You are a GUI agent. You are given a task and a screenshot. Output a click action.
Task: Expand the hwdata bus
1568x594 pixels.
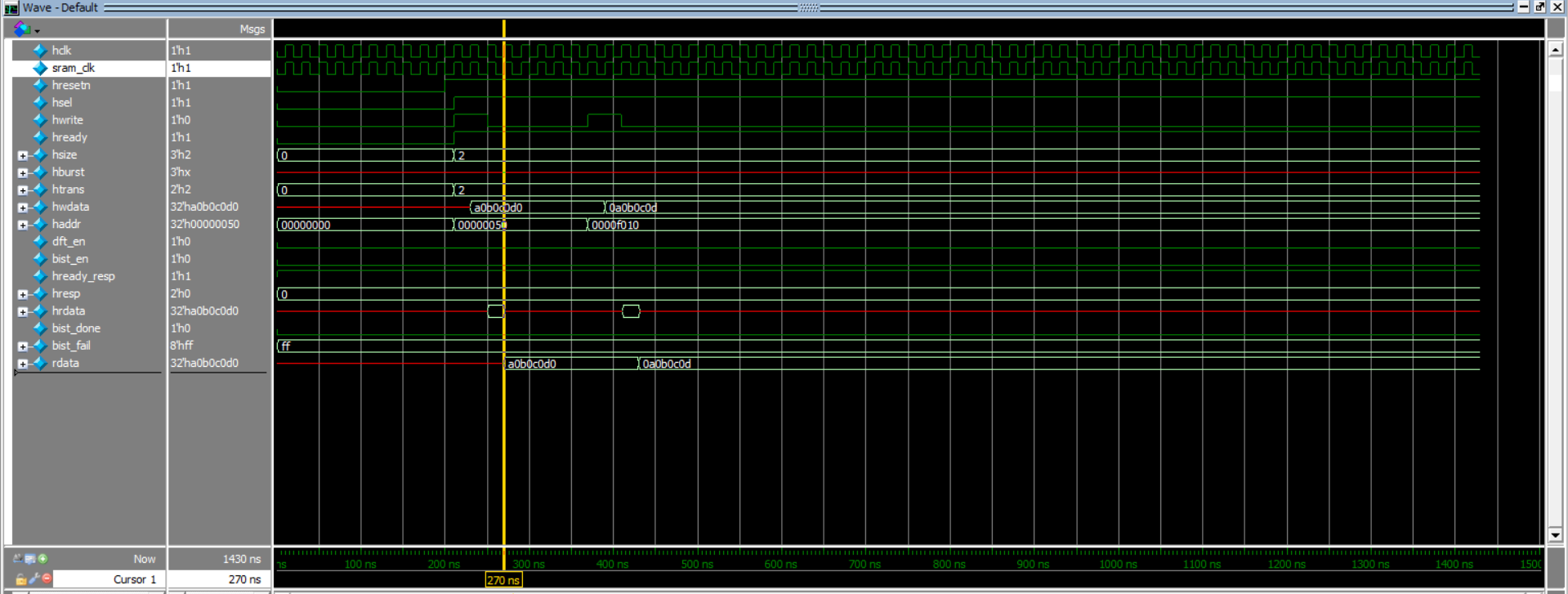[x=23, y=208]
